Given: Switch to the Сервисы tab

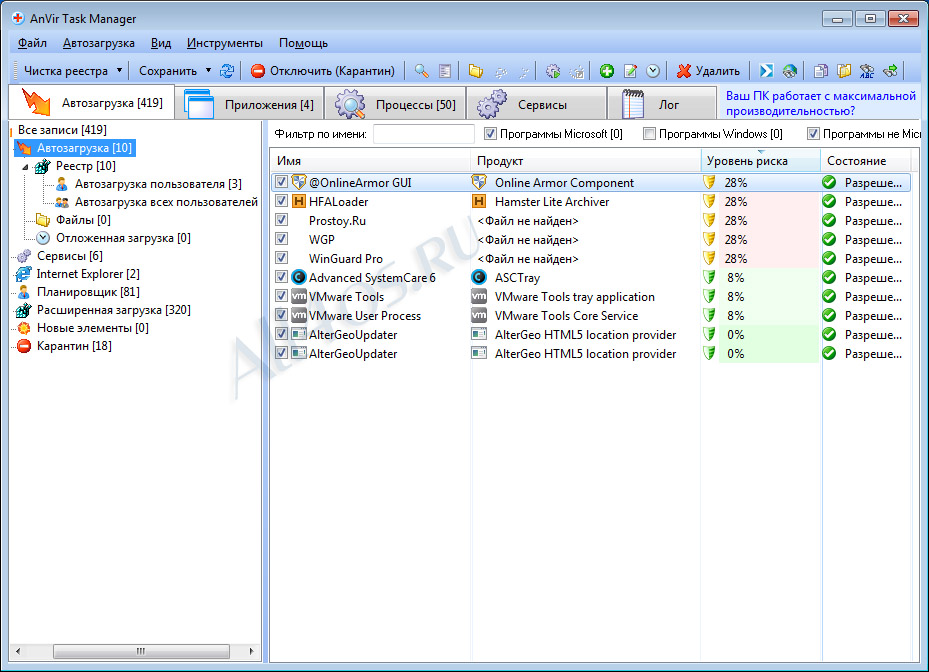Looking at the screenshot, I should 536,104.
